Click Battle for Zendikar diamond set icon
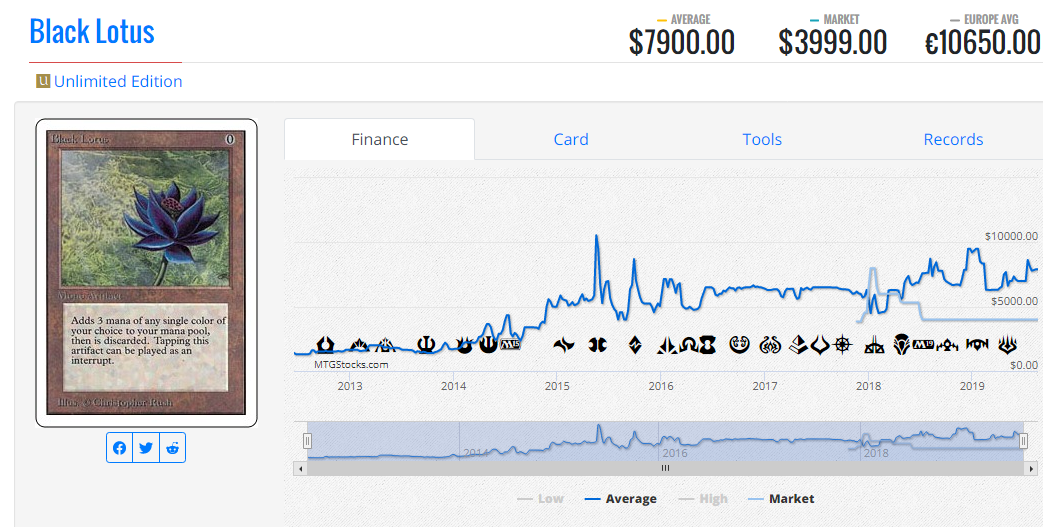 [x=635, y=345]
